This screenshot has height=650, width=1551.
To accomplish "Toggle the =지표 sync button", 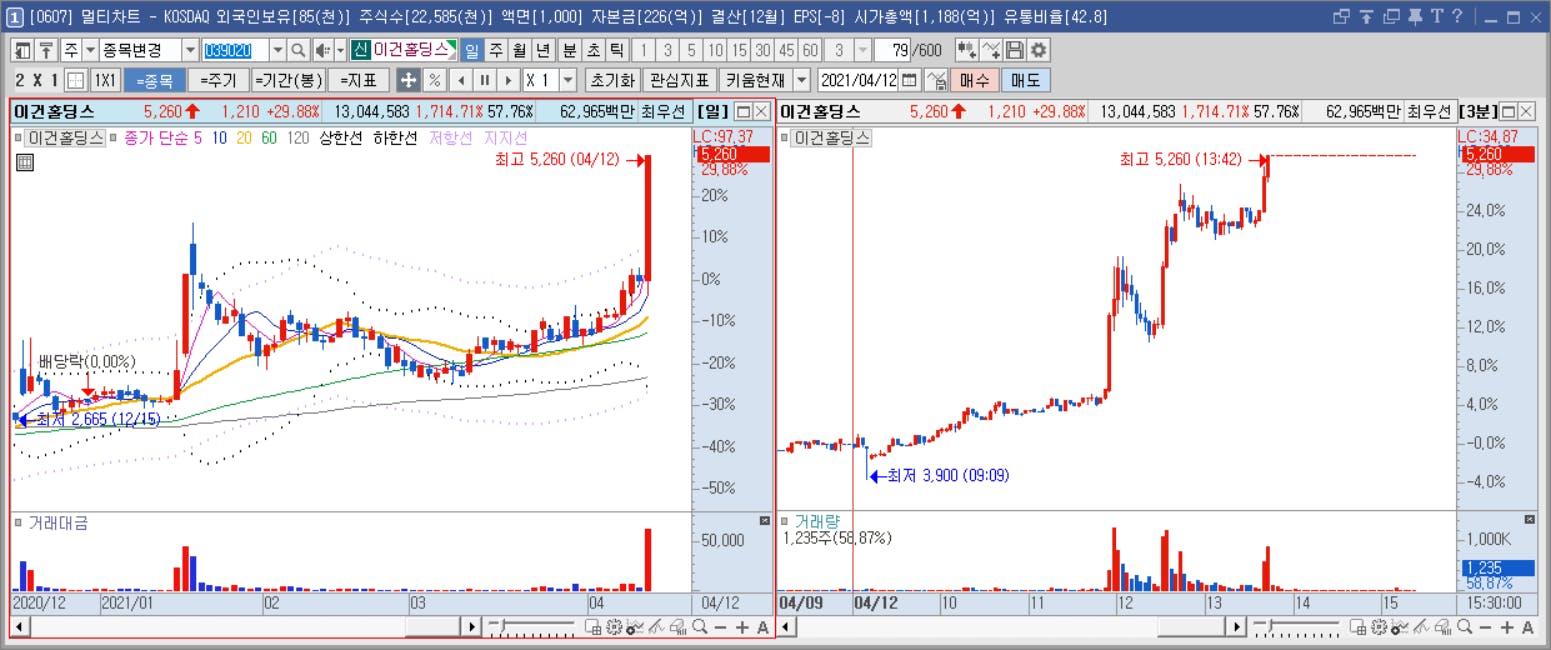I will point(358,80).
